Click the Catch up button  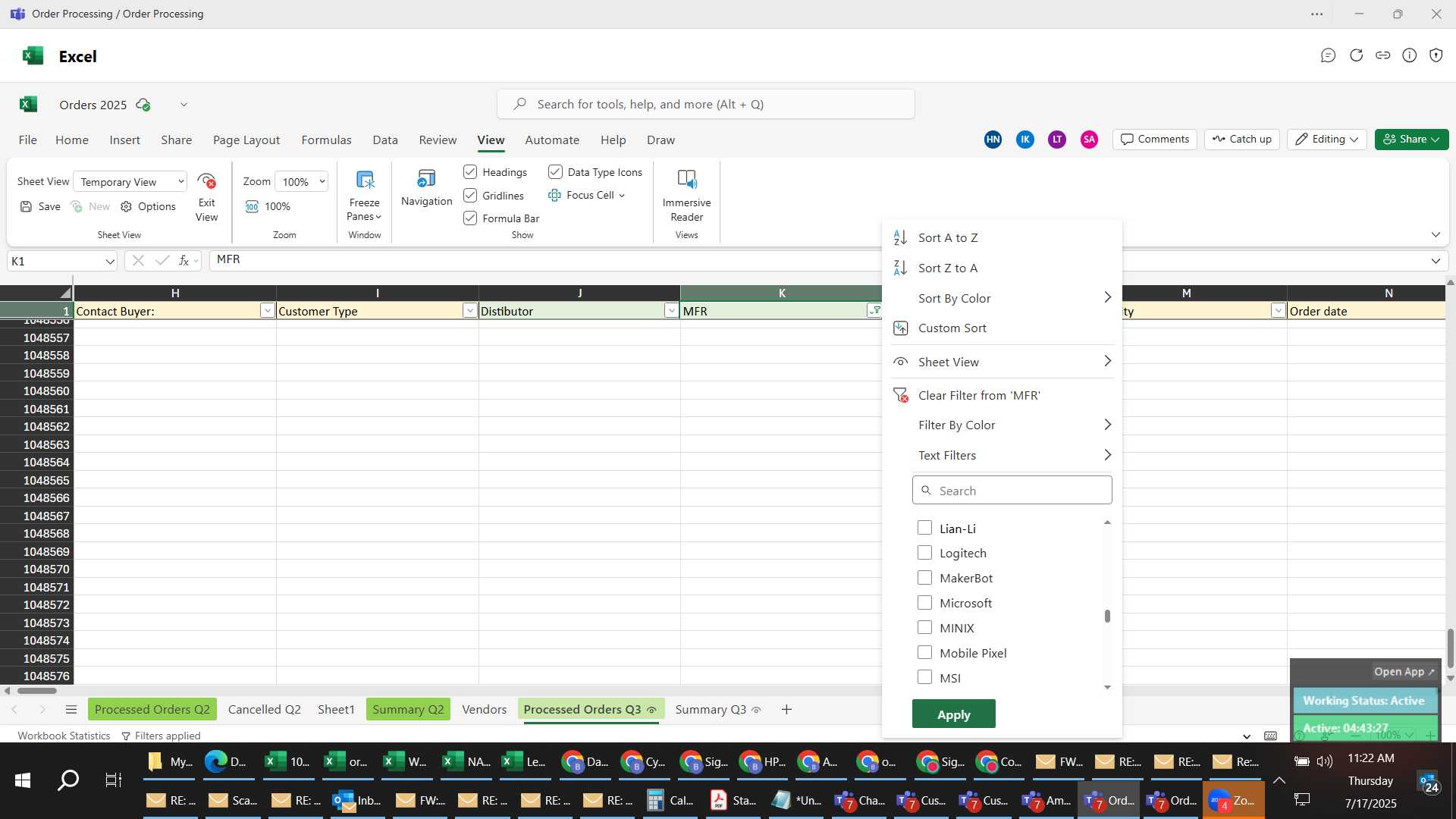[x=1241, y=140]
